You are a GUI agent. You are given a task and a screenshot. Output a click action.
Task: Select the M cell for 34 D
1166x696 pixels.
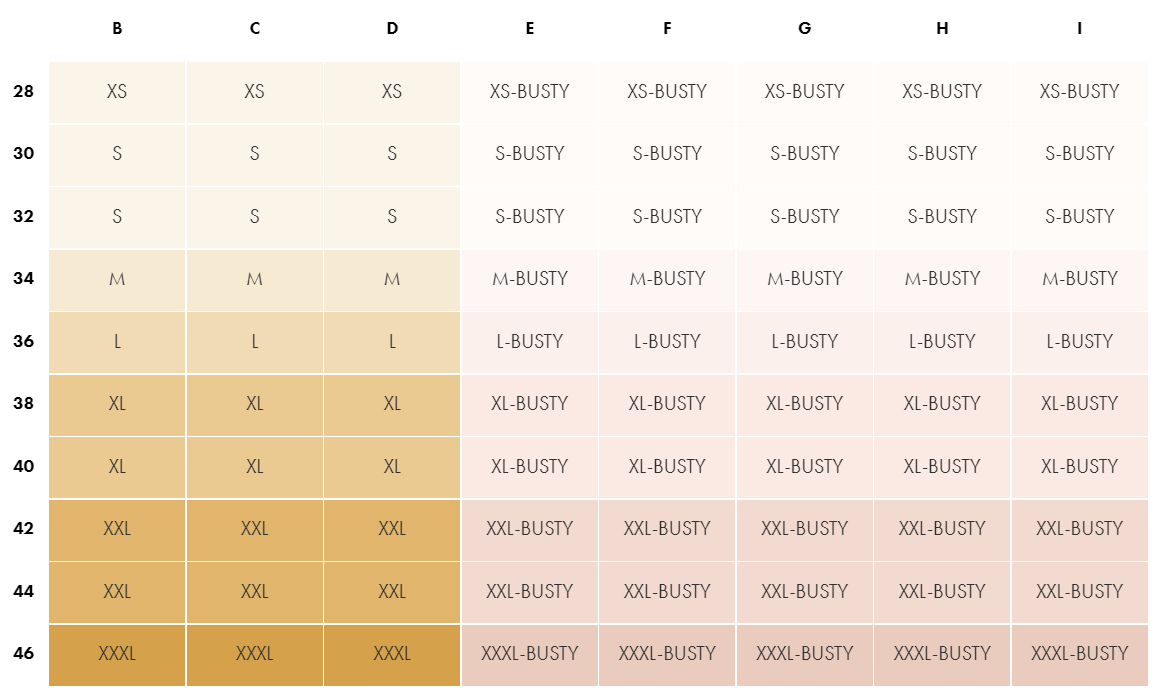click(x=392, y=280)
